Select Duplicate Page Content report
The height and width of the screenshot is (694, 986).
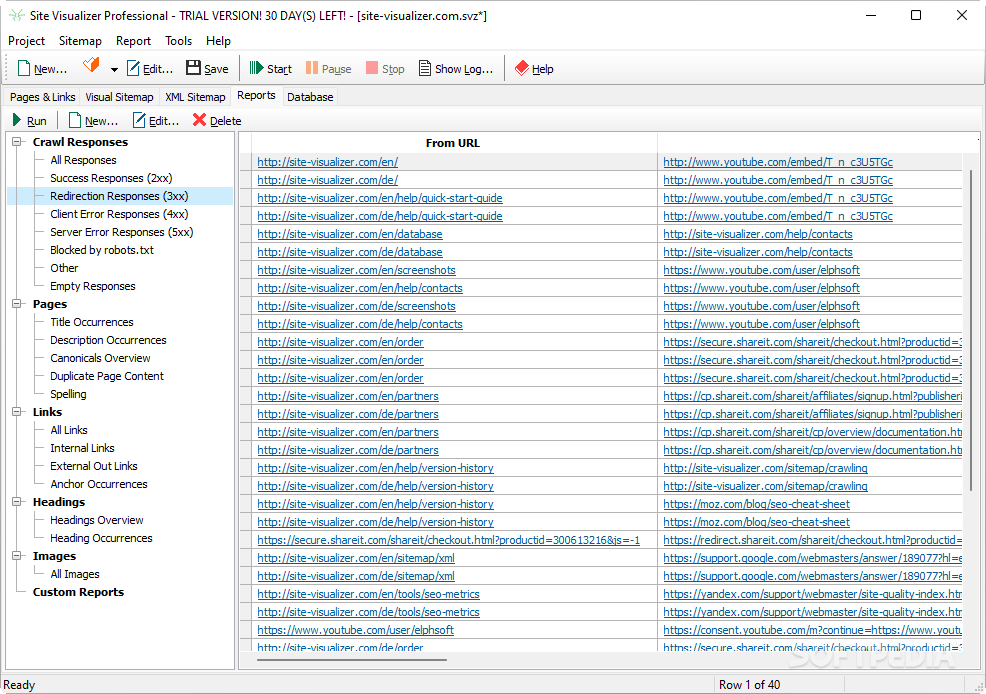pyautogui.click(x=107, y=377)
